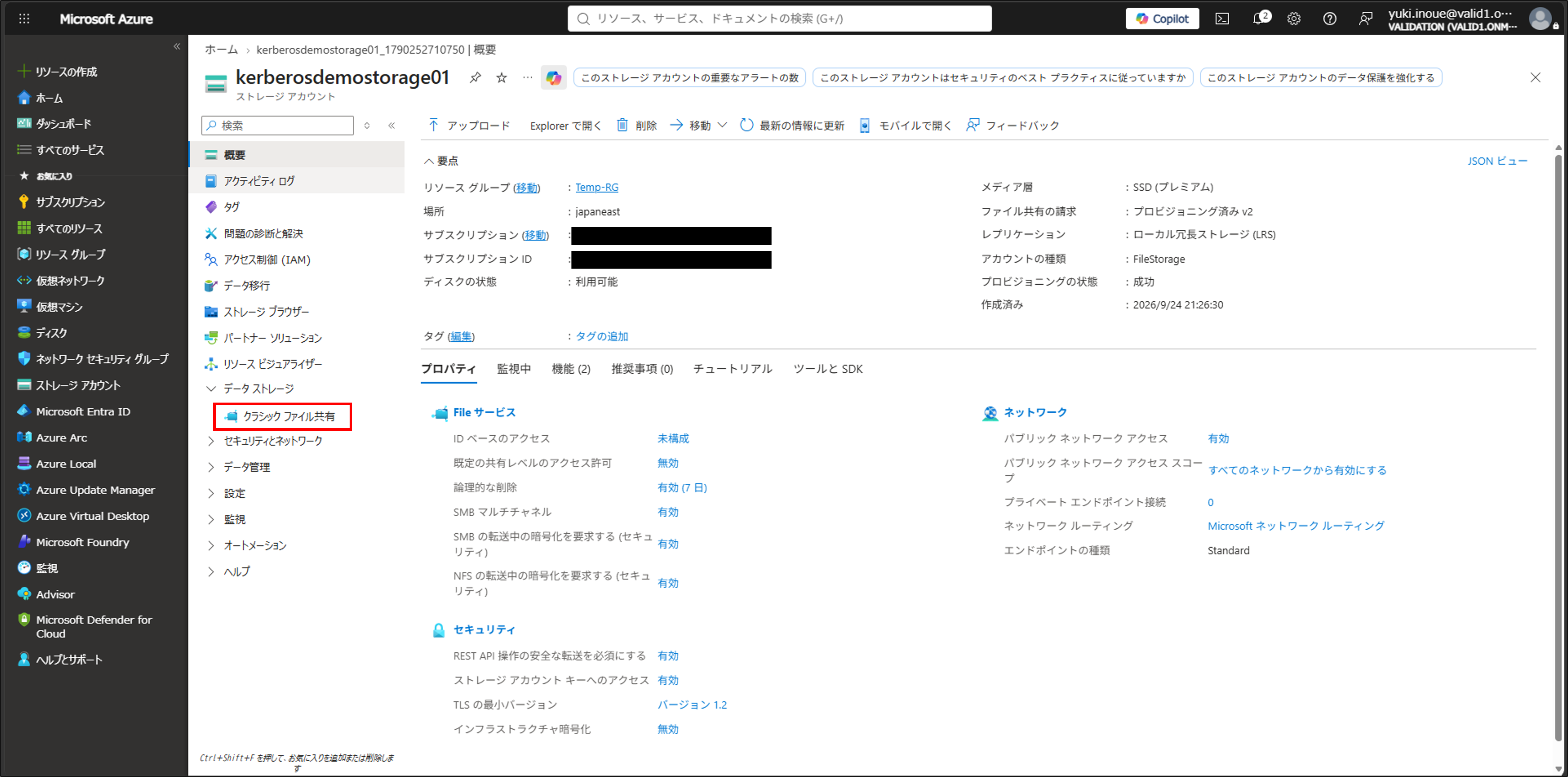Toggle expand/collapse all menu groups icon

tap(367, 125)
